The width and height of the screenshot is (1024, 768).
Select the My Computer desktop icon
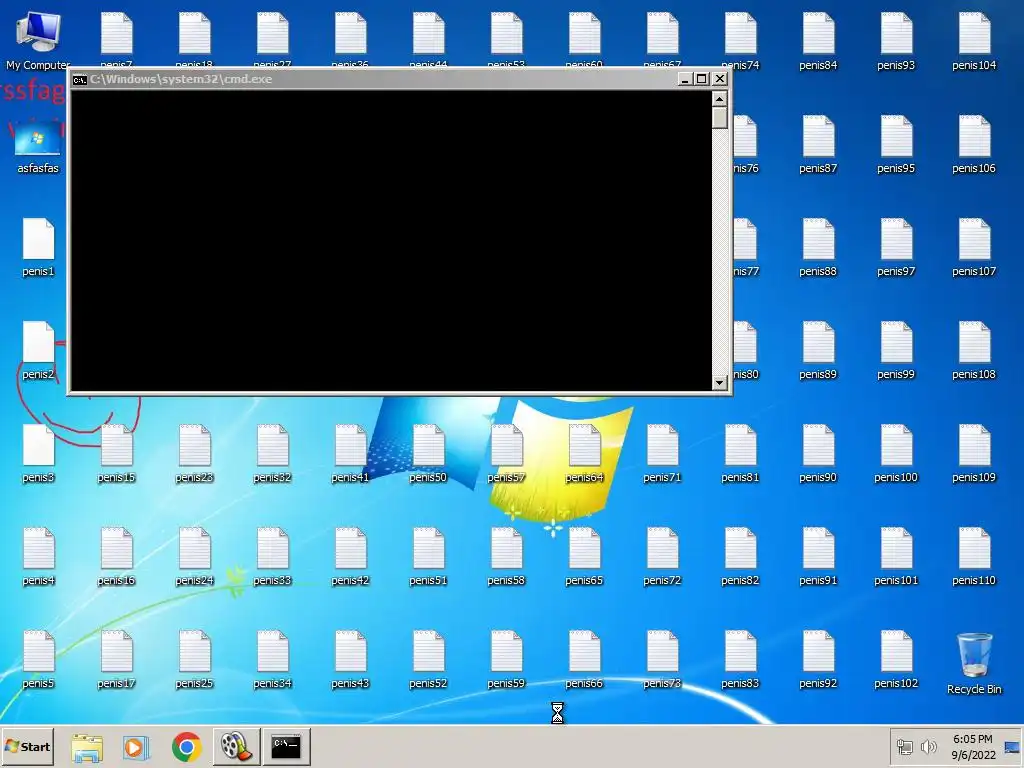(38, 40)
